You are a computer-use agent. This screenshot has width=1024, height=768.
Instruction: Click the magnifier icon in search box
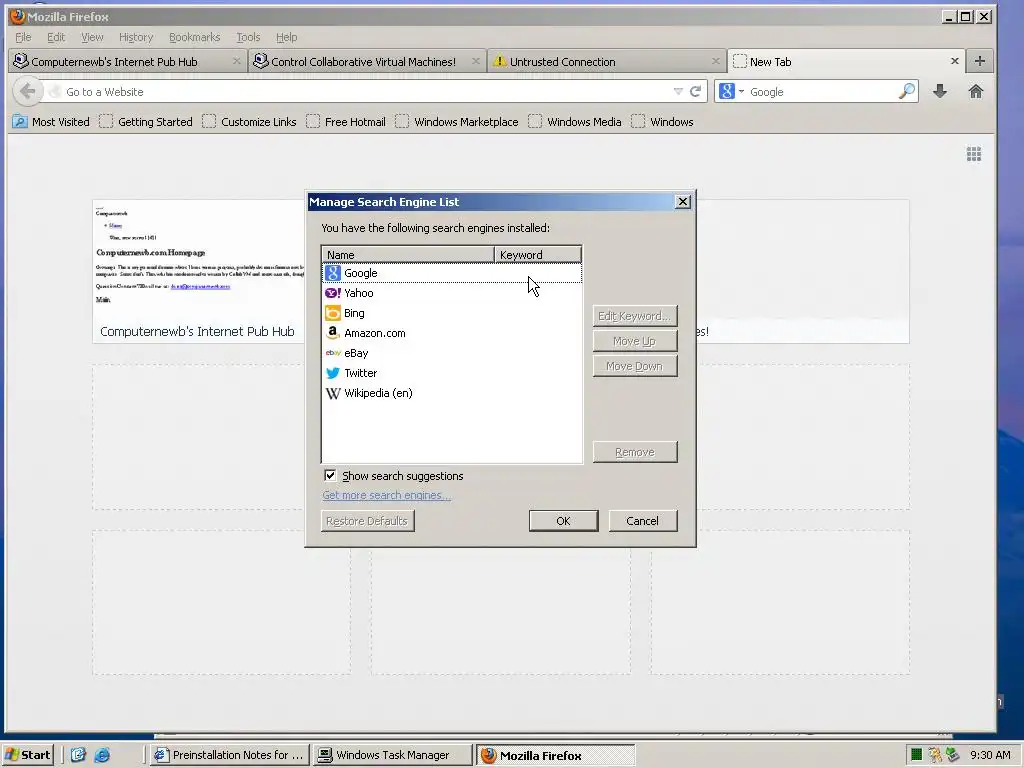point(906,91)
